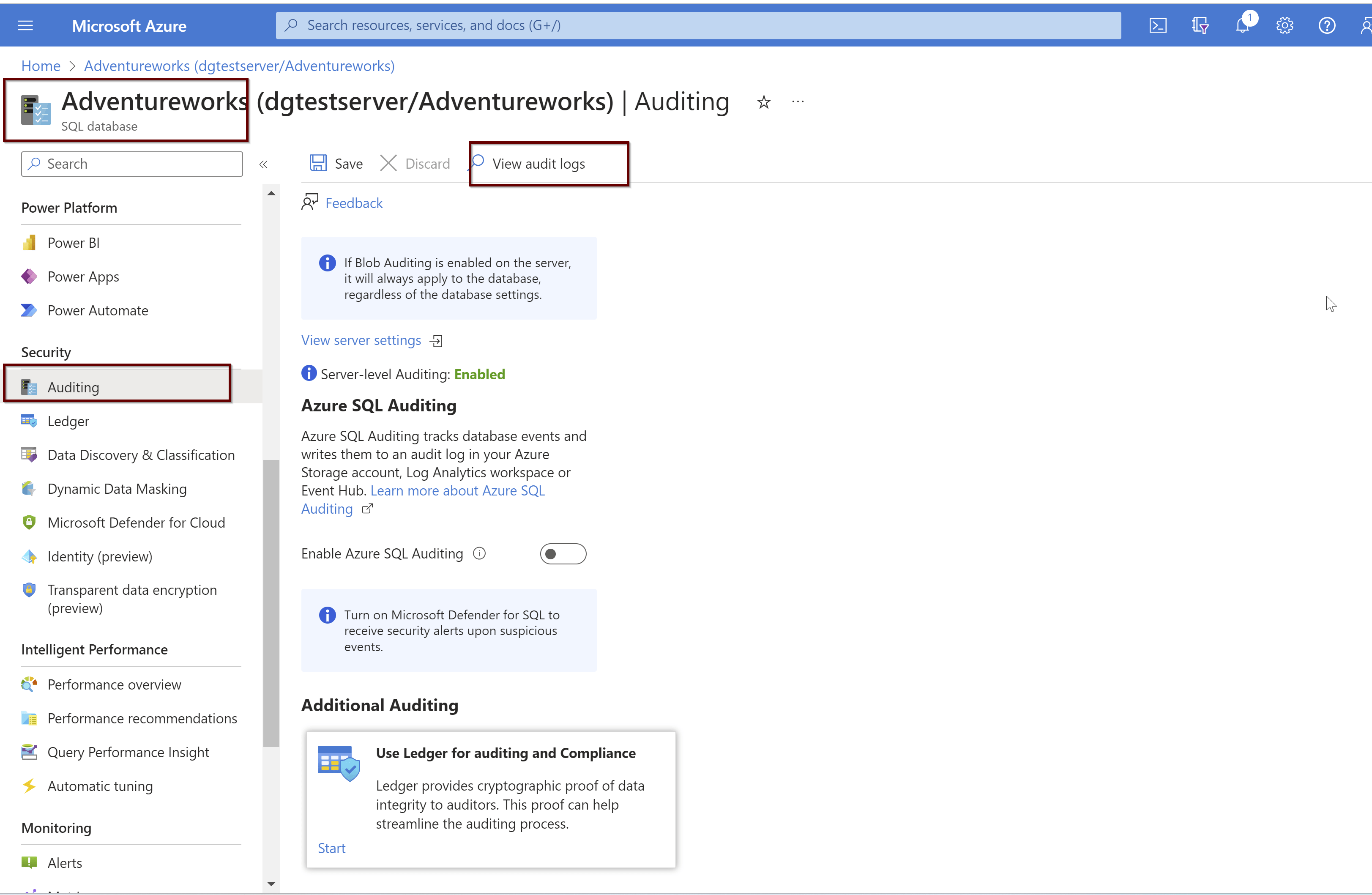Add Adventureworks to favorites with the star

click(763, 101)
